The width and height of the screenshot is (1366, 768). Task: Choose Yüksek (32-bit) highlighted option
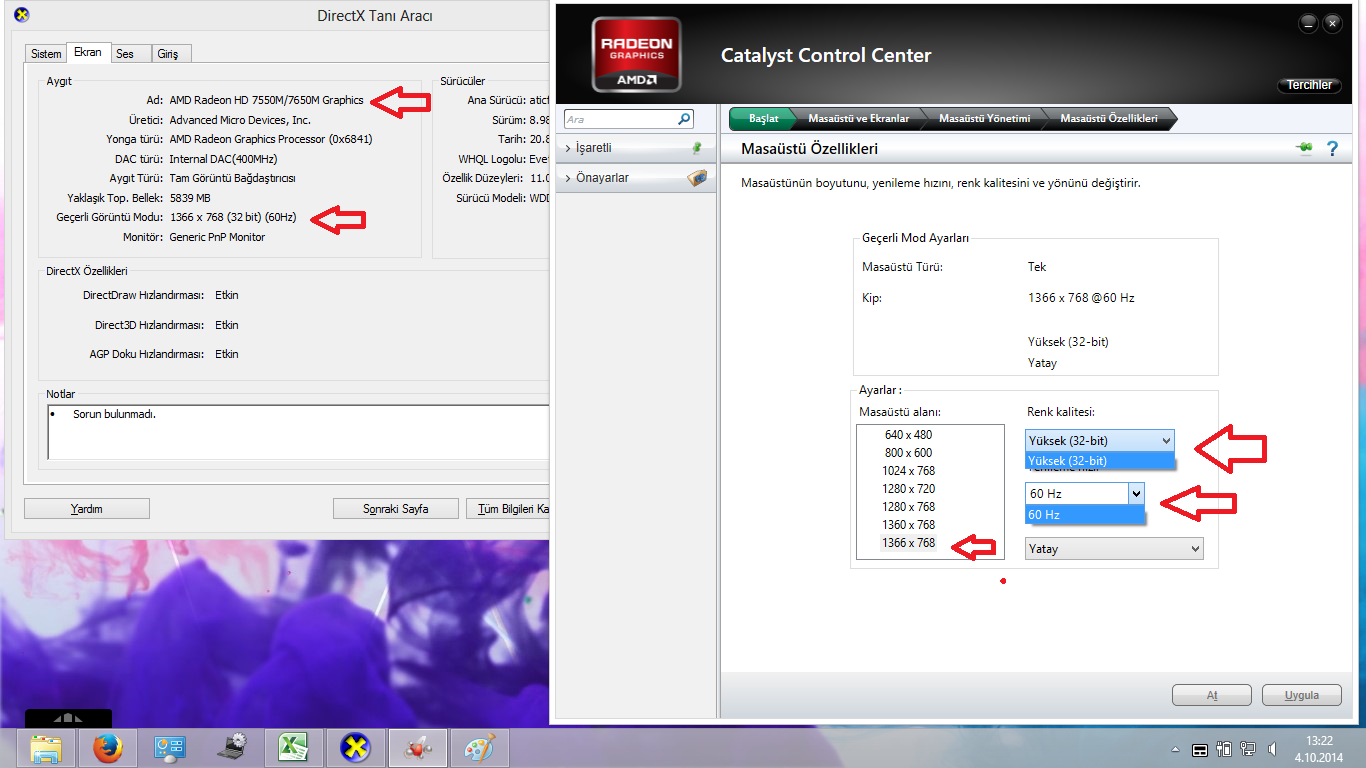tap(1100, 461)
